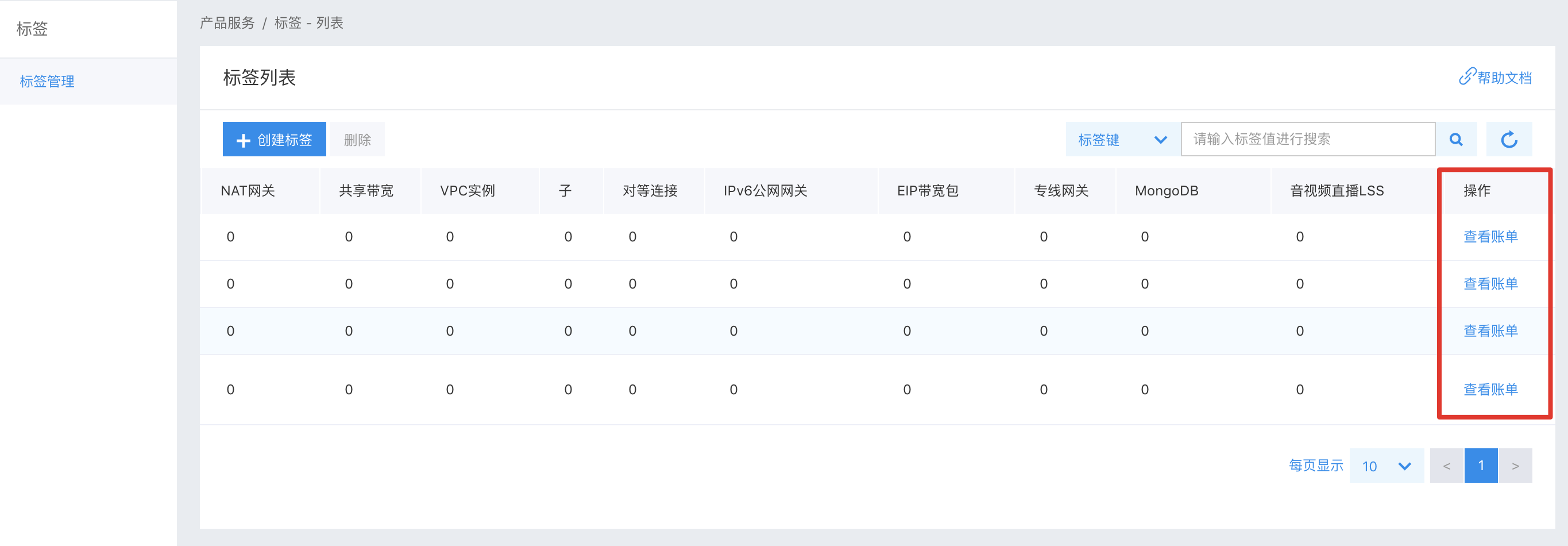The image size is (1568, 546).
Task: Open the 标签键 search type dropdown
Action: tap(1122, 139)
